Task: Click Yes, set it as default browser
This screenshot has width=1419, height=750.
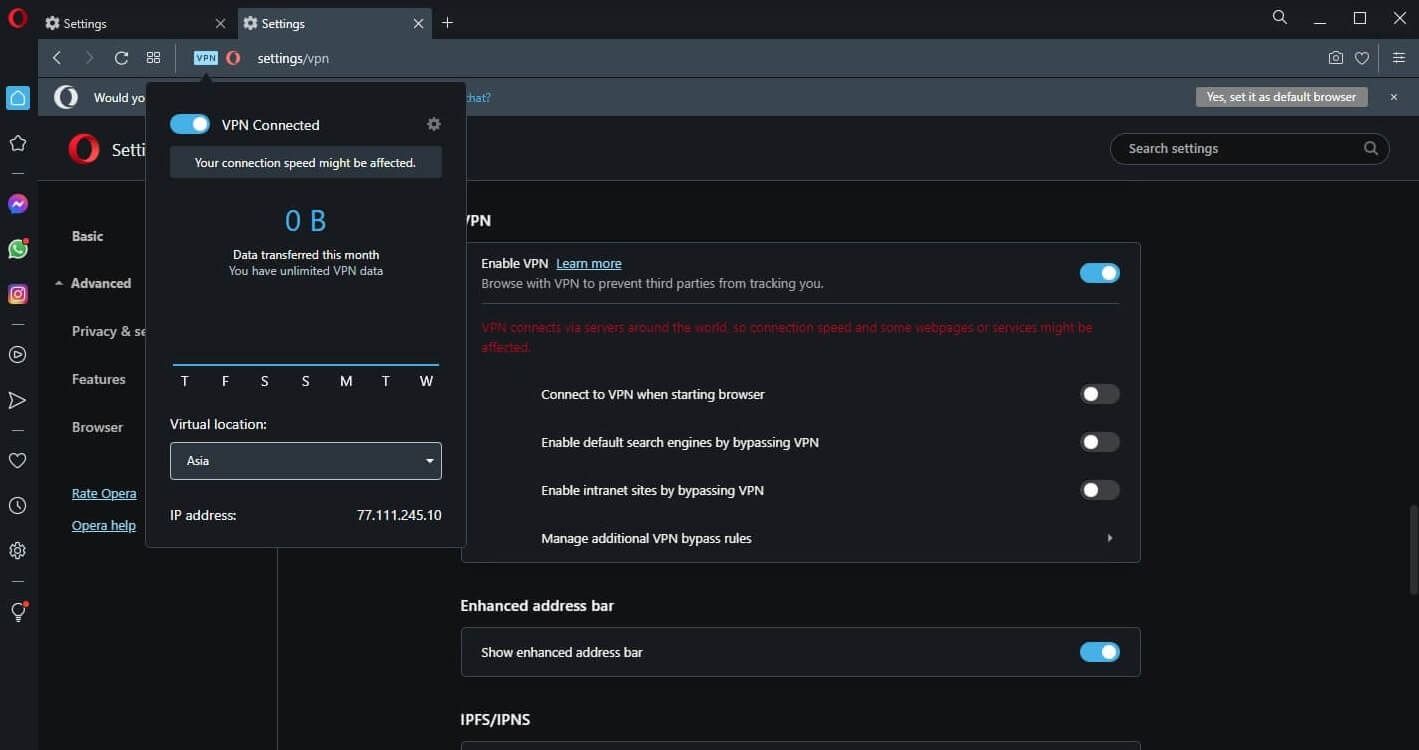Action: click(x=1281, y=97)
